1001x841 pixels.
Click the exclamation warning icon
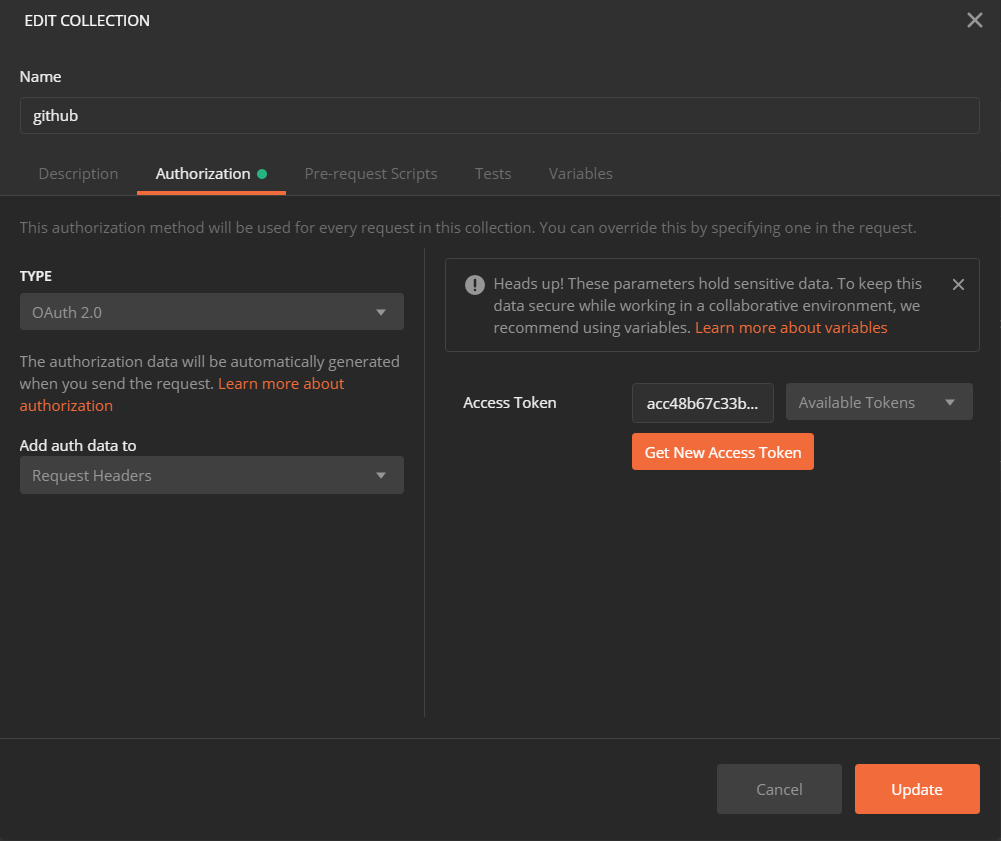tap(474, 285)
